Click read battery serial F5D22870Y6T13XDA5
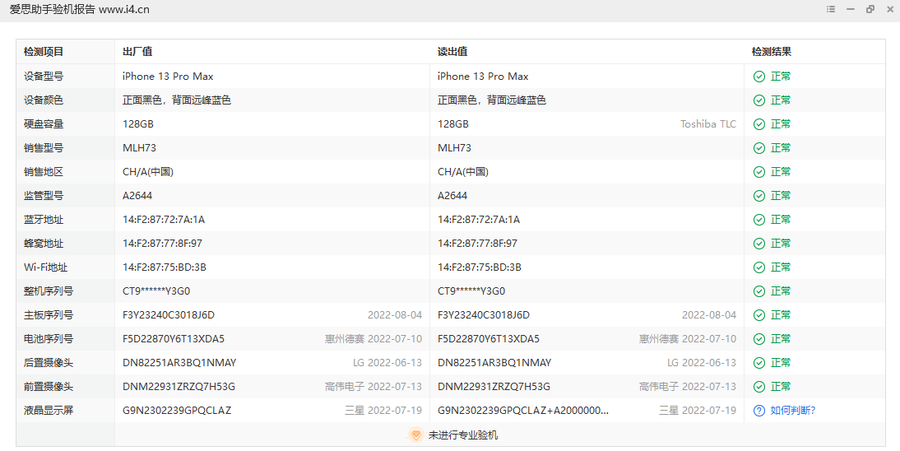This screenshot has height=451, width=900. [x=488, y=339]
